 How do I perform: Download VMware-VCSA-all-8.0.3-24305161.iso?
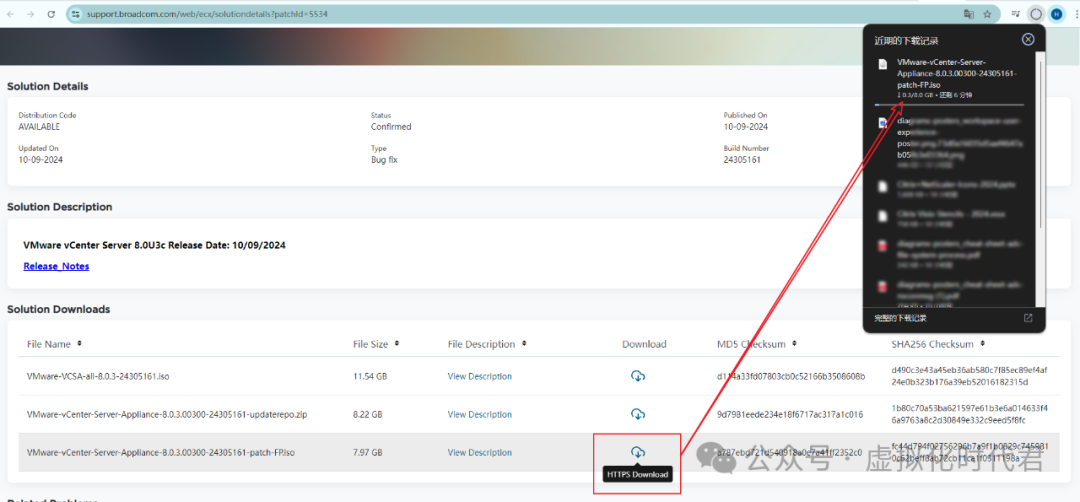pos(638,376)
